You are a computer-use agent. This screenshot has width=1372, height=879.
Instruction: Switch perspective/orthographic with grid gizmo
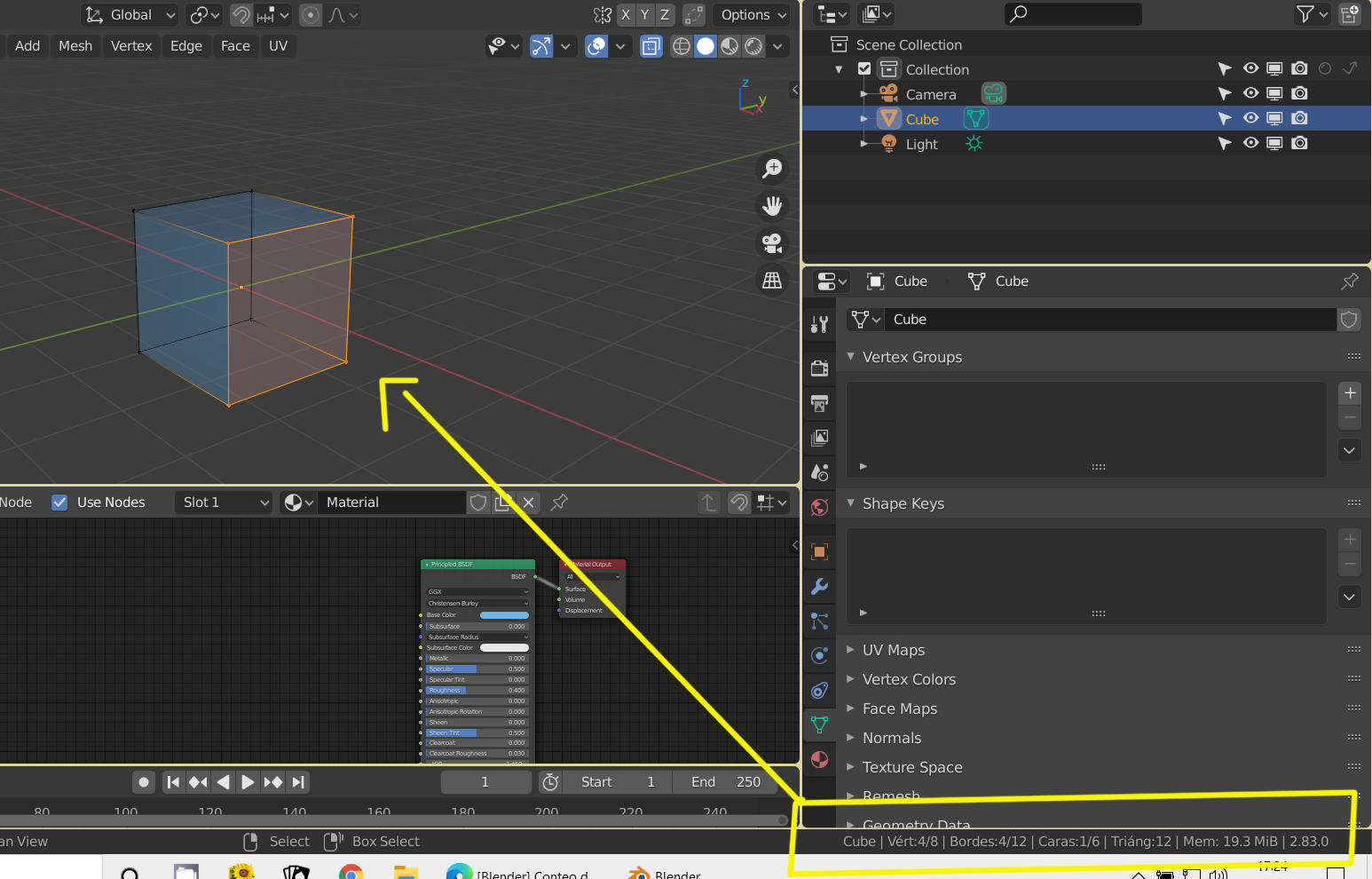click(773, 280)
